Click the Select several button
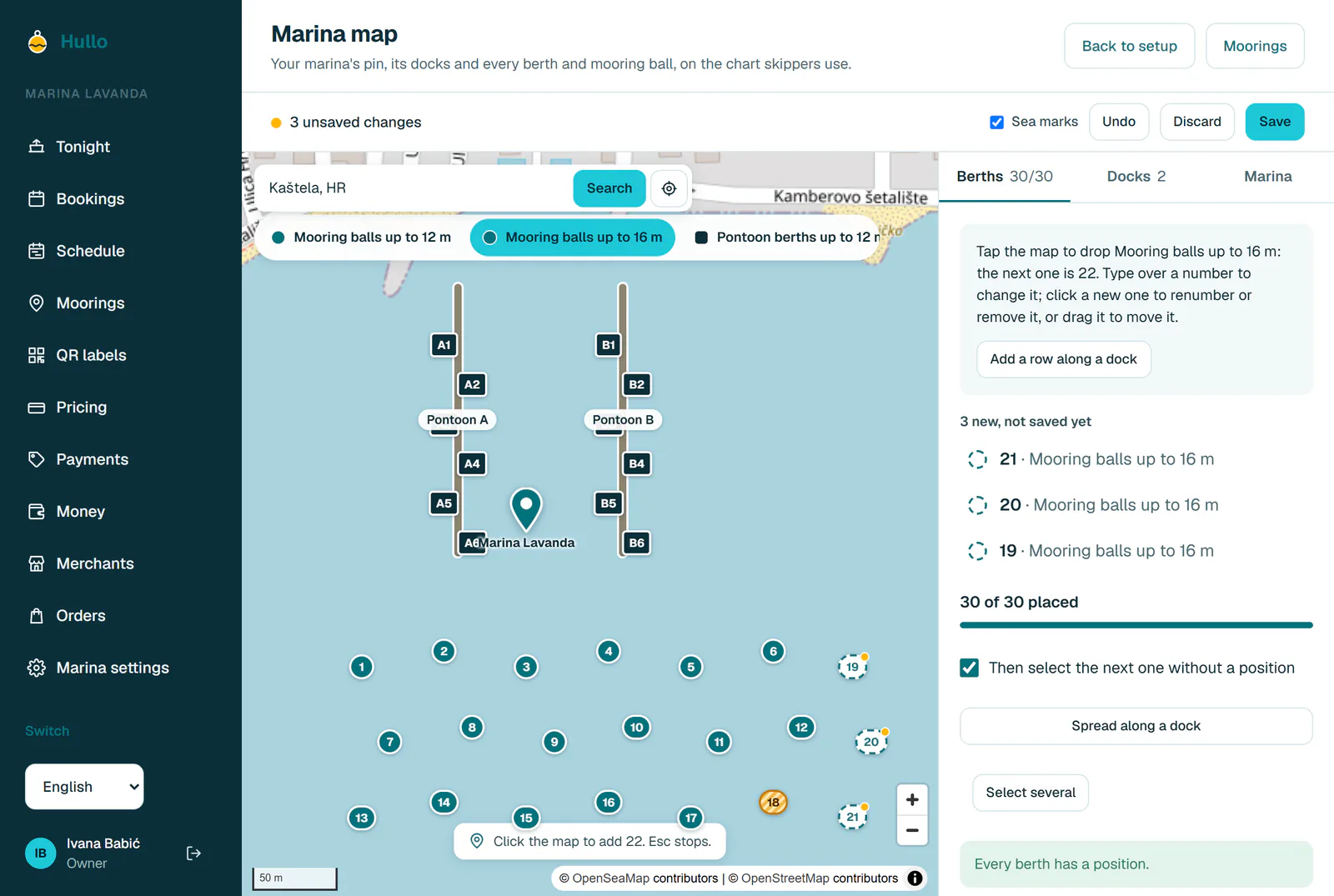The image size is (1334, 896). point(1031,793)
